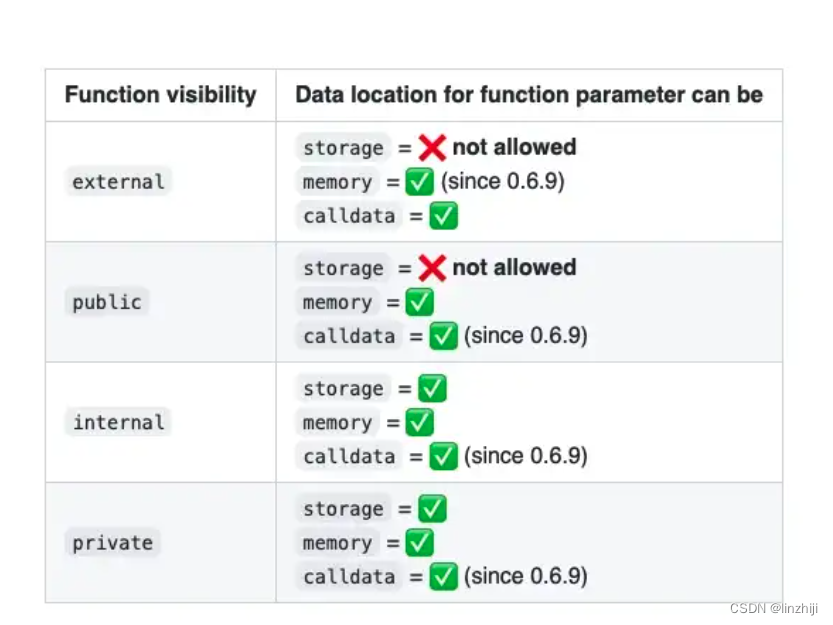Click the "storage" code tag in external row
The image size is (833, 625).
[343, 148]
